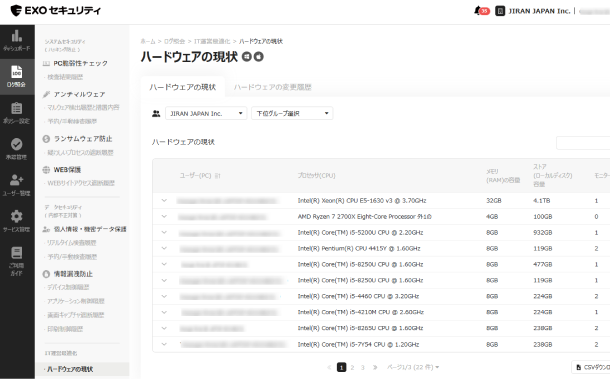Image resolution: width=610 pixels, height=380 pixels.
Task: Go to previous page arrow in pagination
Action: [x=329, y=367]
